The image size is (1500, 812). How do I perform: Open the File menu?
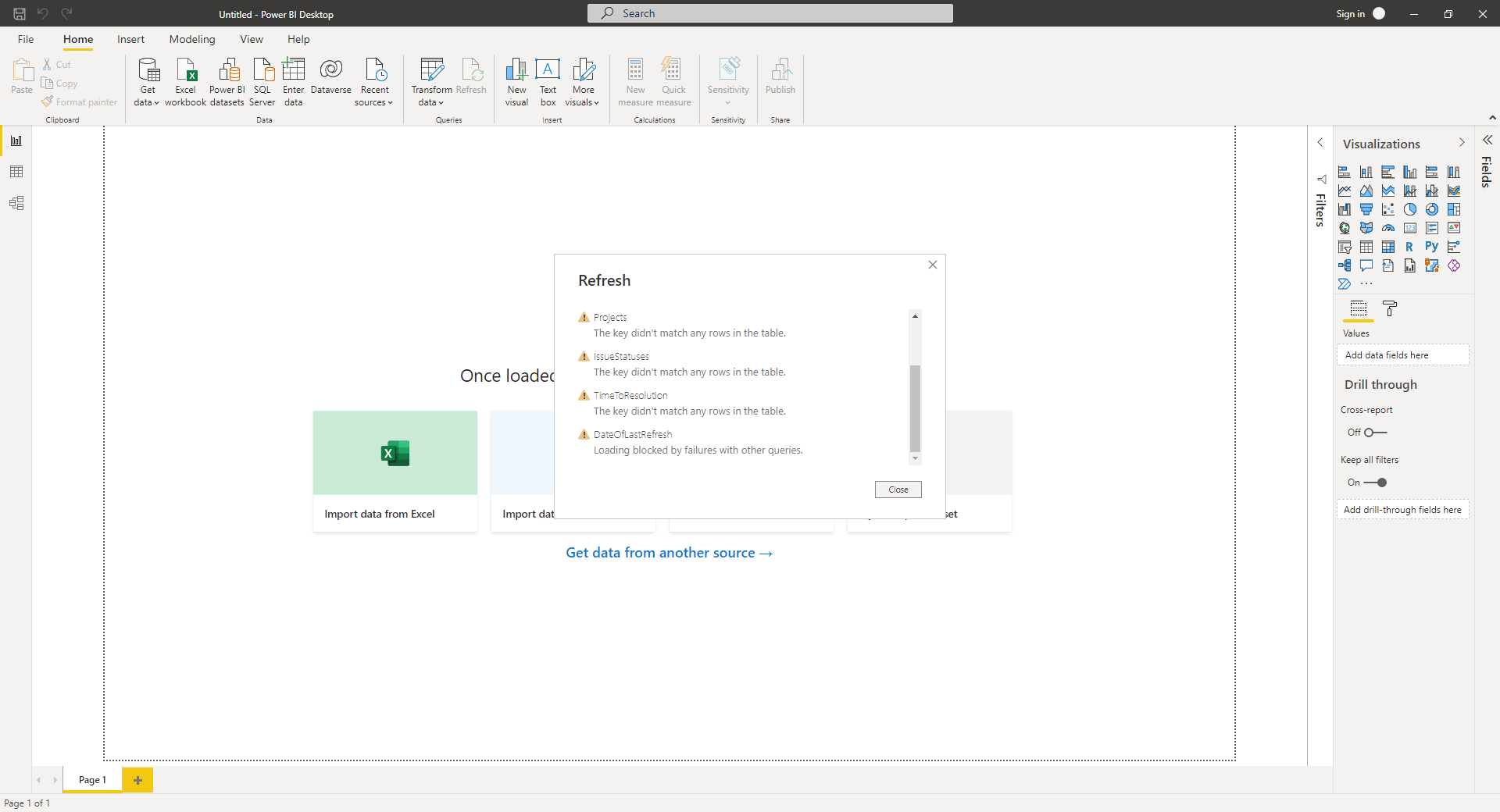click(x=26, y=39)
